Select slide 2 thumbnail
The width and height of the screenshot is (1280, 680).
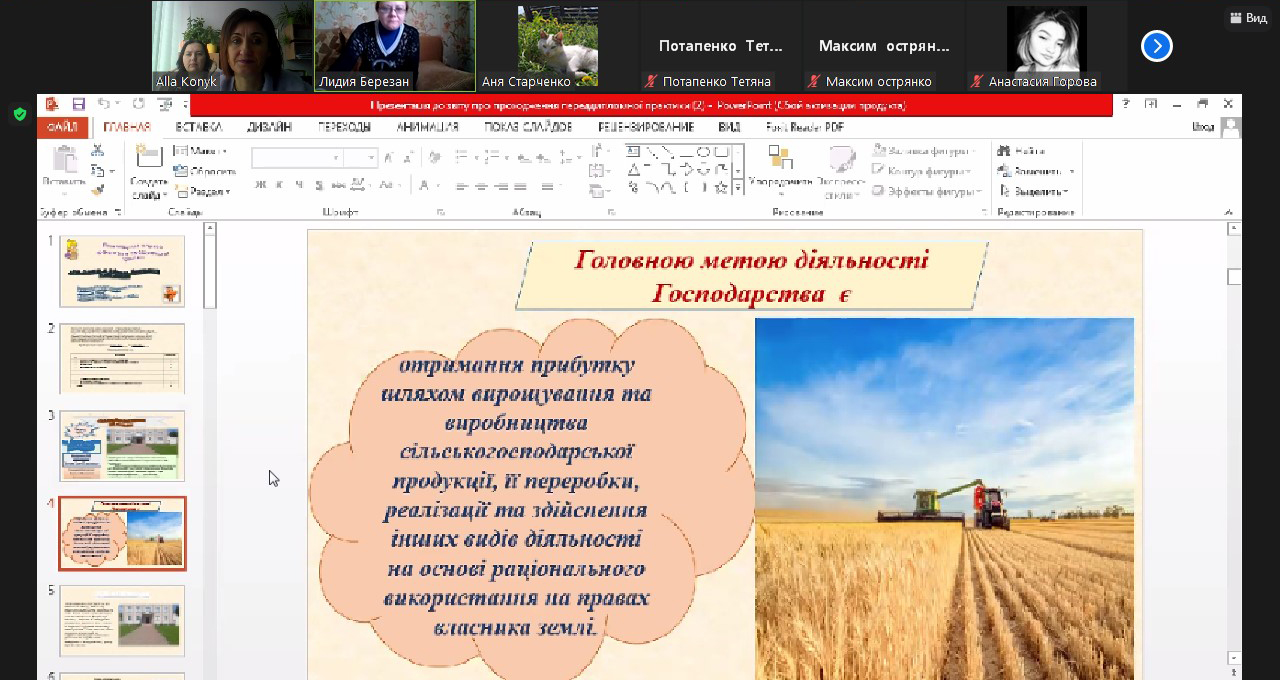[122, 358]
